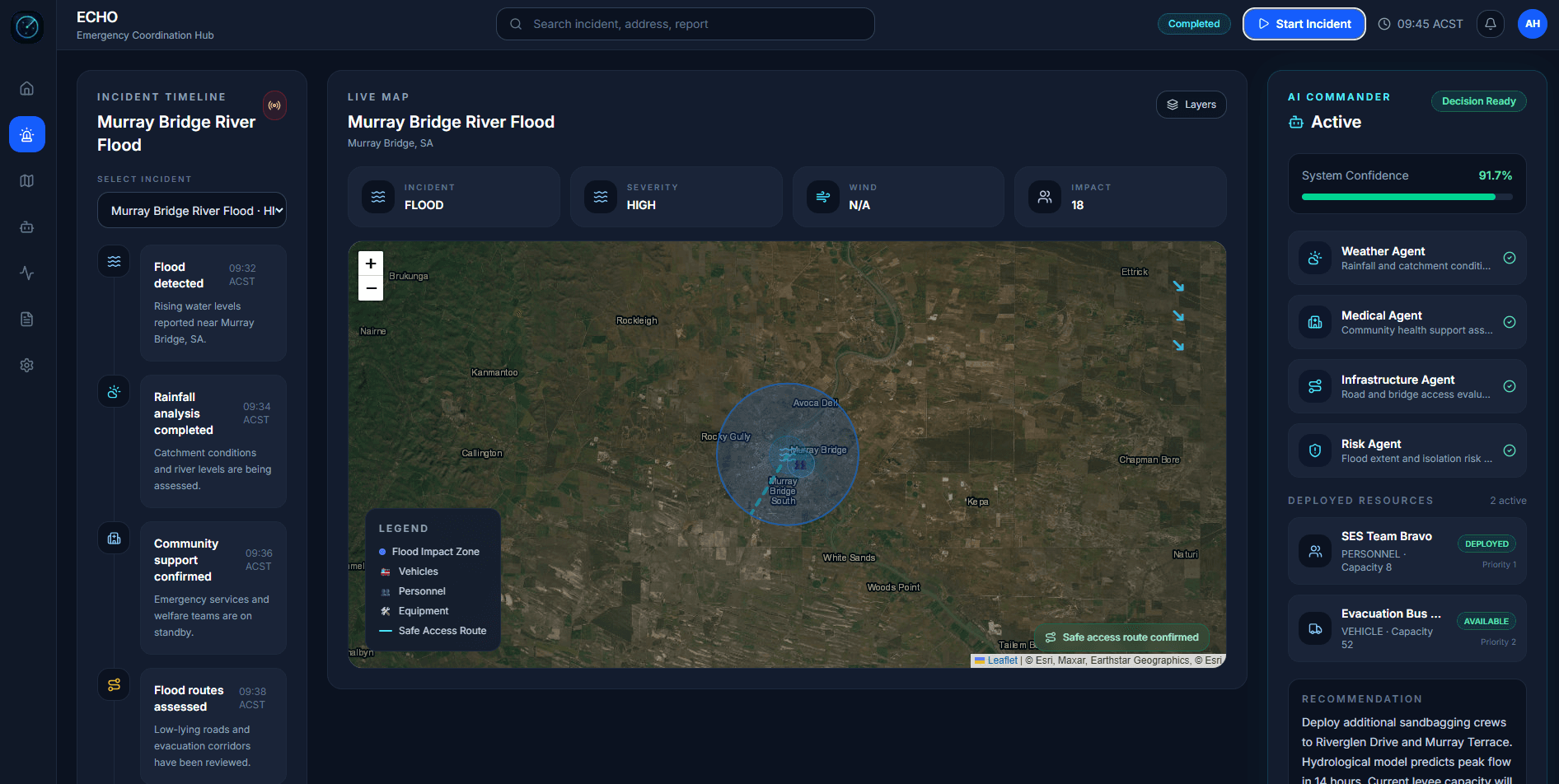Click the clock icon beside 09:45 ACST
The width and height of the screenshot is (1559, 784).
[x=1384, y=24]
